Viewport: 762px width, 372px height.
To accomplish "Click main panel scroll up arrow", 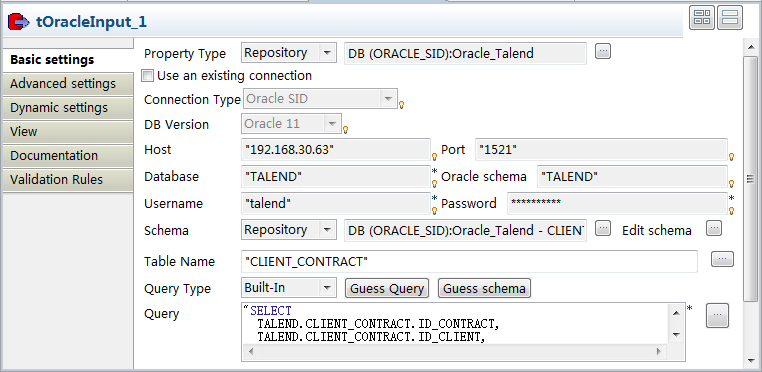I will click(x=750, y=47).
